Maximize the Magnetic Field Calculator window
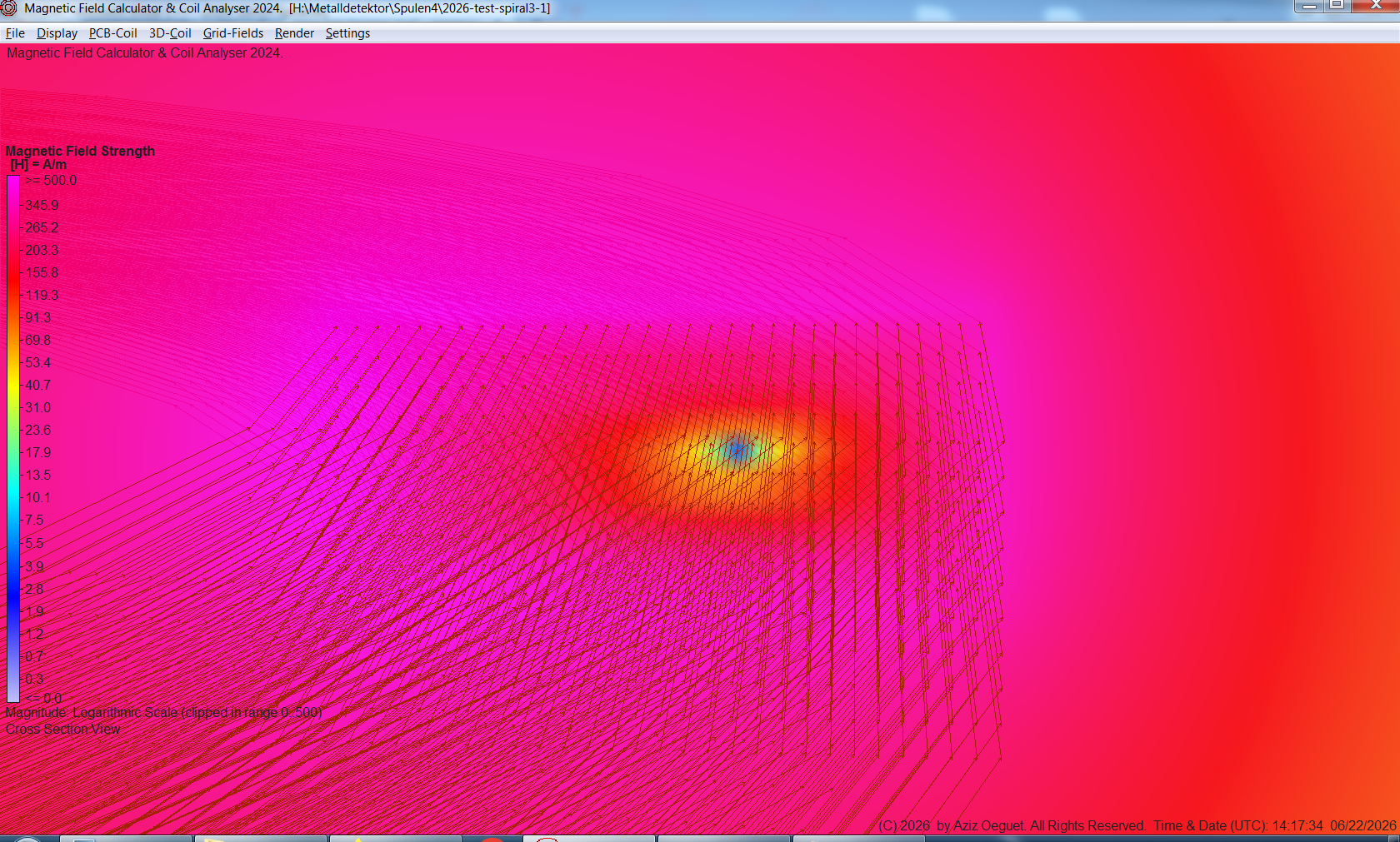Screen dimensions: 1400x842 pos(1337,6)
